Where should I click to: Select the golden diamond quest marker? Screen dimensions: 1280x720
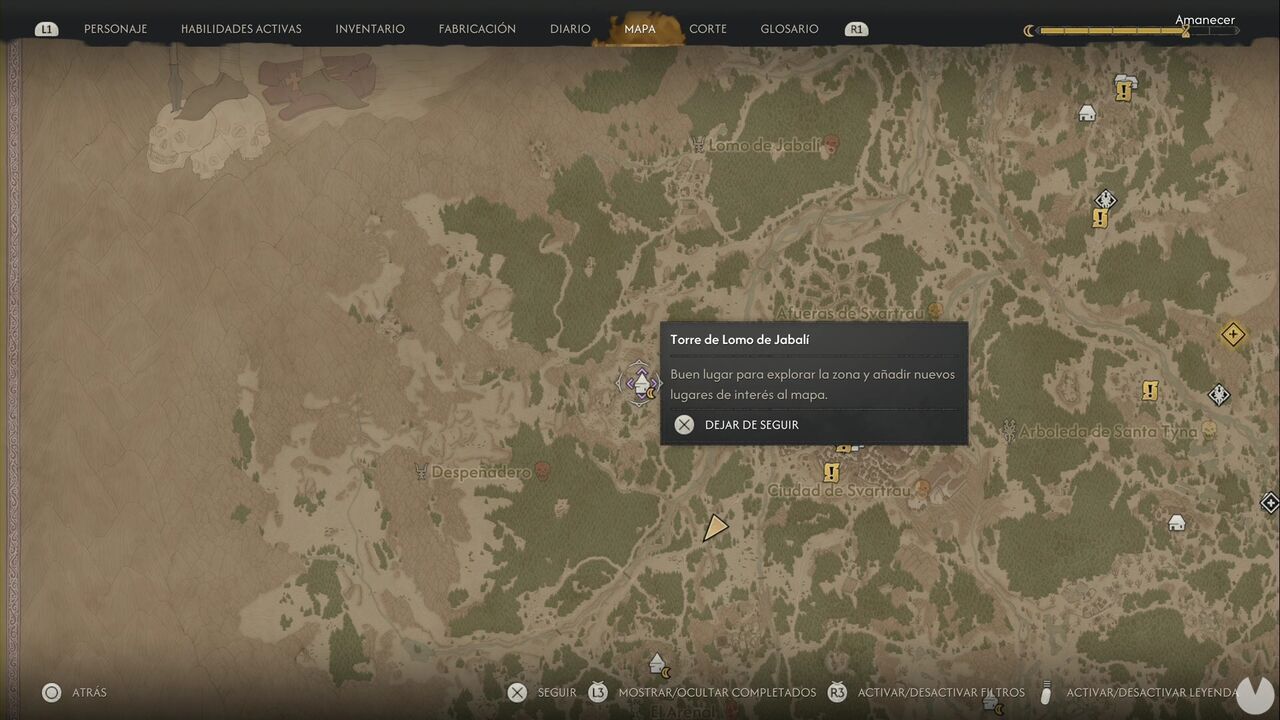(1233, 334)
